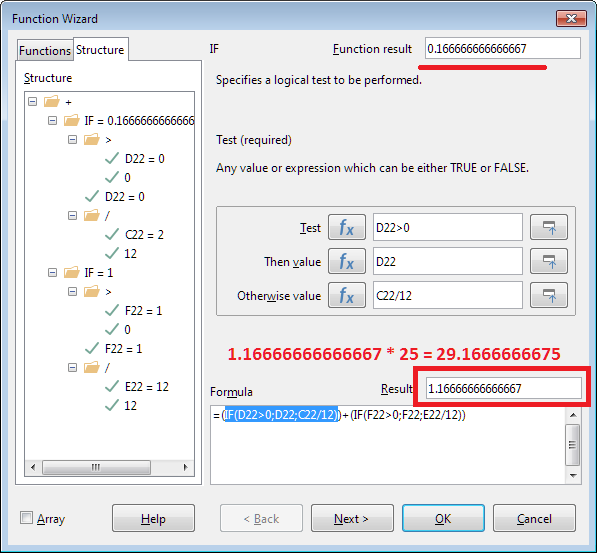Click the folder icon of the + root node

pyautogui.click(x=51, y=102)
